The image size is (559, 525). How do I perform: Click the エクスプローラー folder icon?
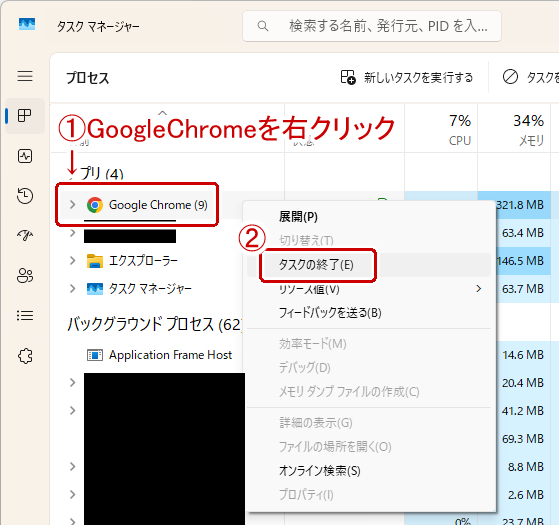tap(95, 261)
